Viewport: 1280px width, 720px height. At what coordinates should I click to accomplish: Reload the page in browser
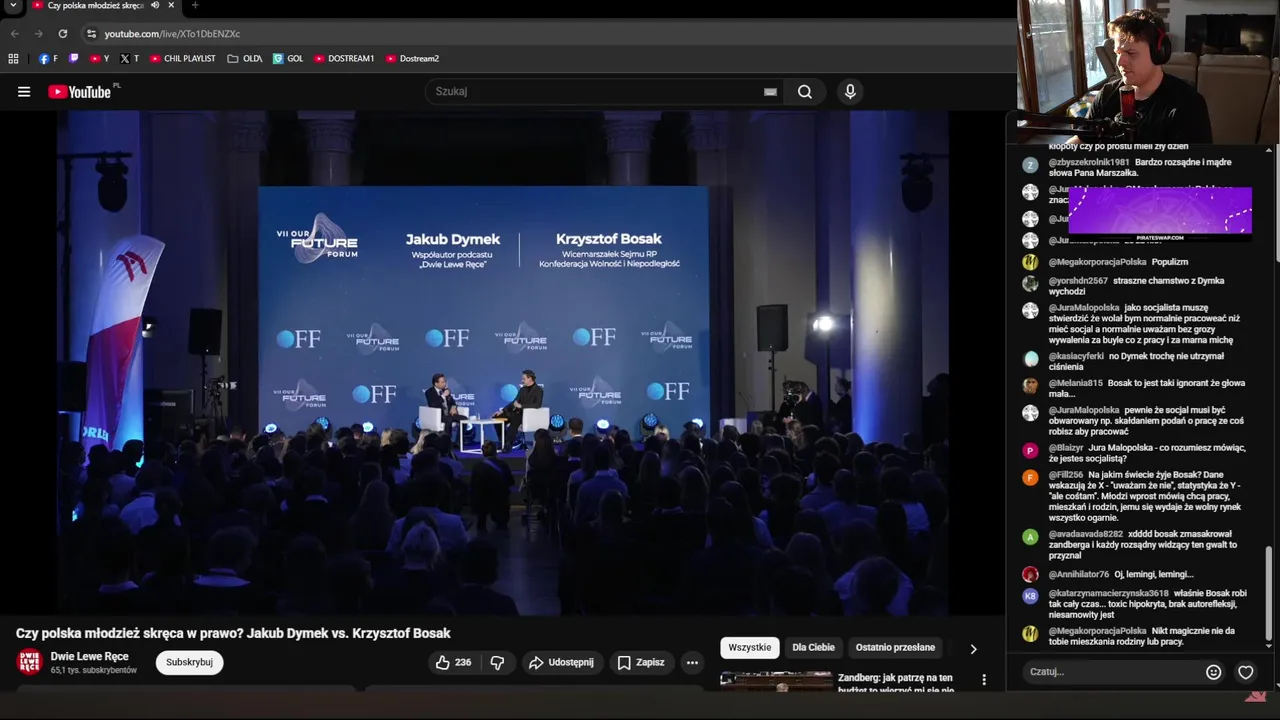[62, 33]
